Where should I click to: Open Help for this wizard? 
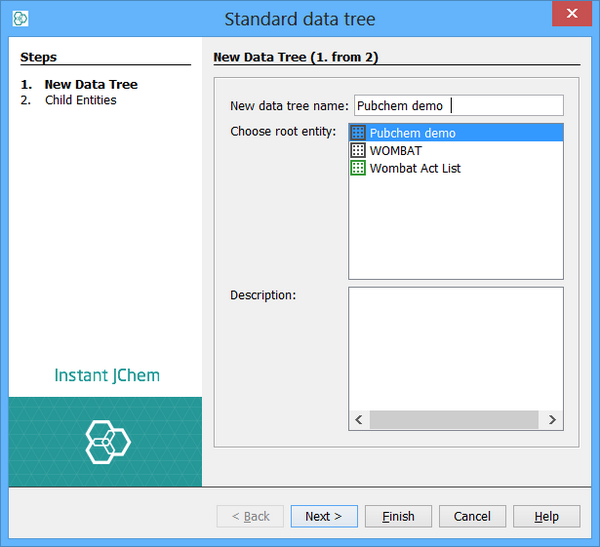[546, 516]
